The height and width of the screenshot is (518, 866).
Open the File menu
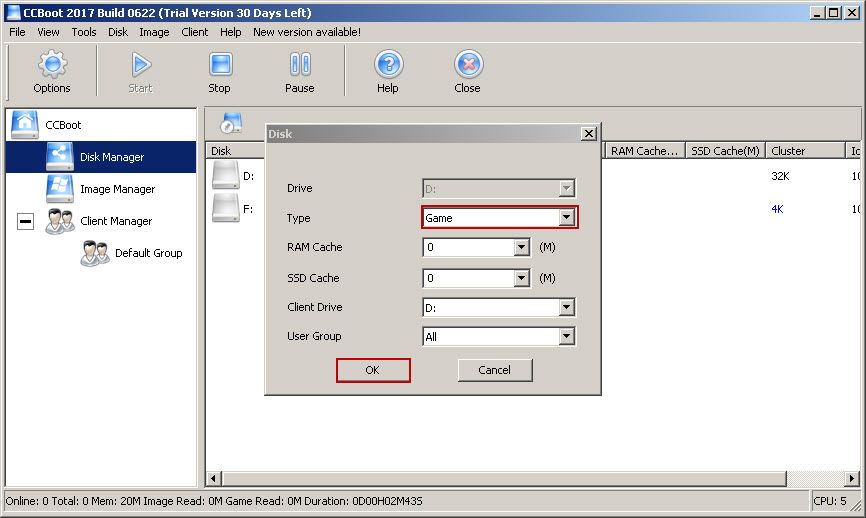[17, 32]
